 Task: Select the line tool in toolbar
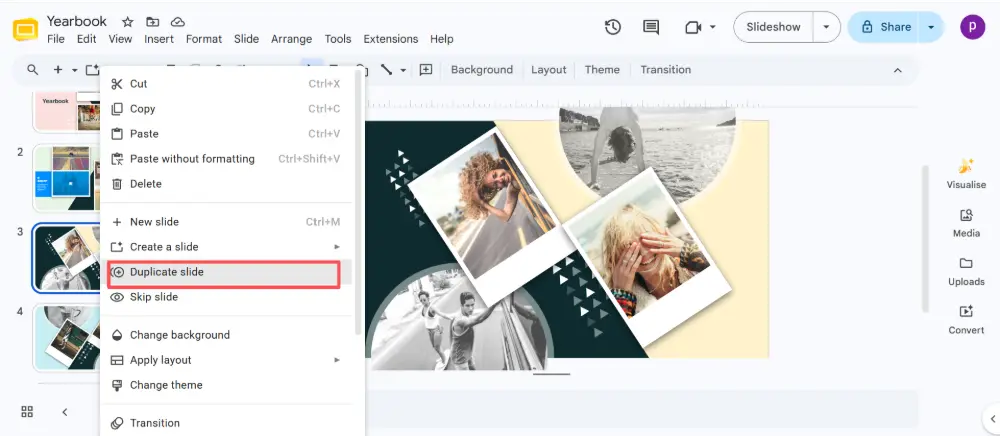[x=386, y=70]
